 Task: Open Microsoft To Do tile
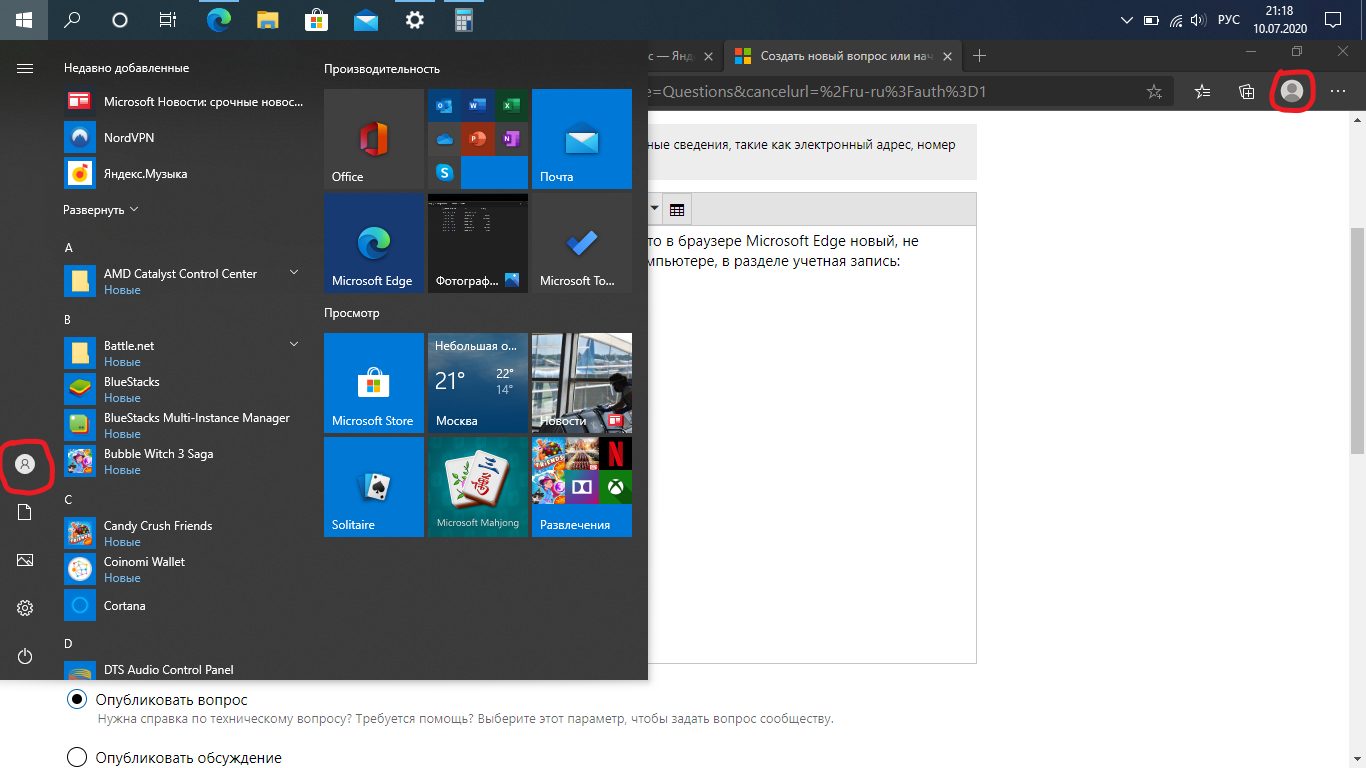pyautogui.click(x=582, y=243)
